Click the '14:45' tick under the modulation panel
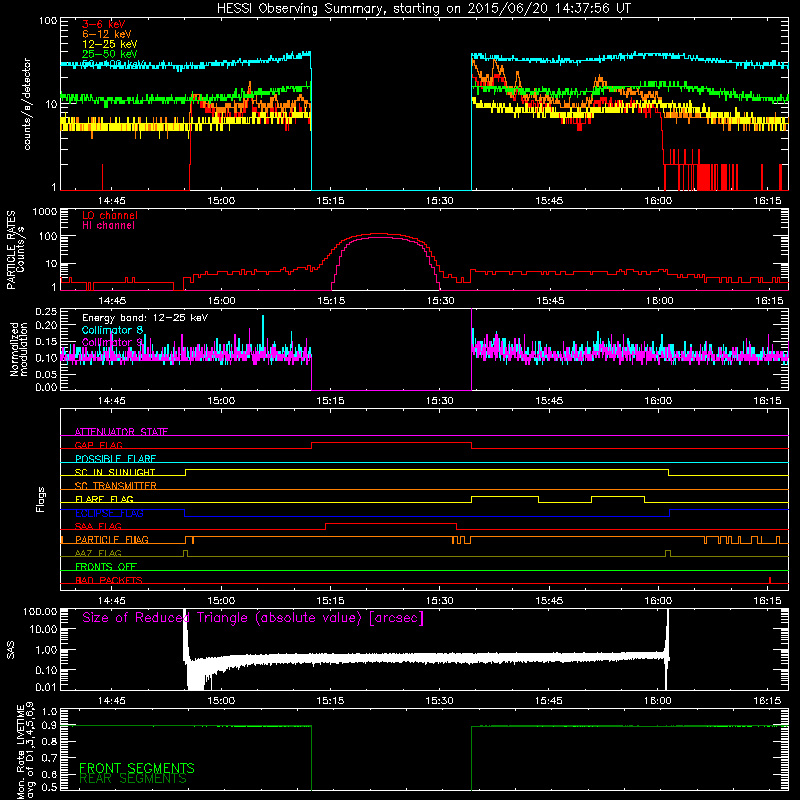This screenshot has height=800, width=800. coord(112,401)
